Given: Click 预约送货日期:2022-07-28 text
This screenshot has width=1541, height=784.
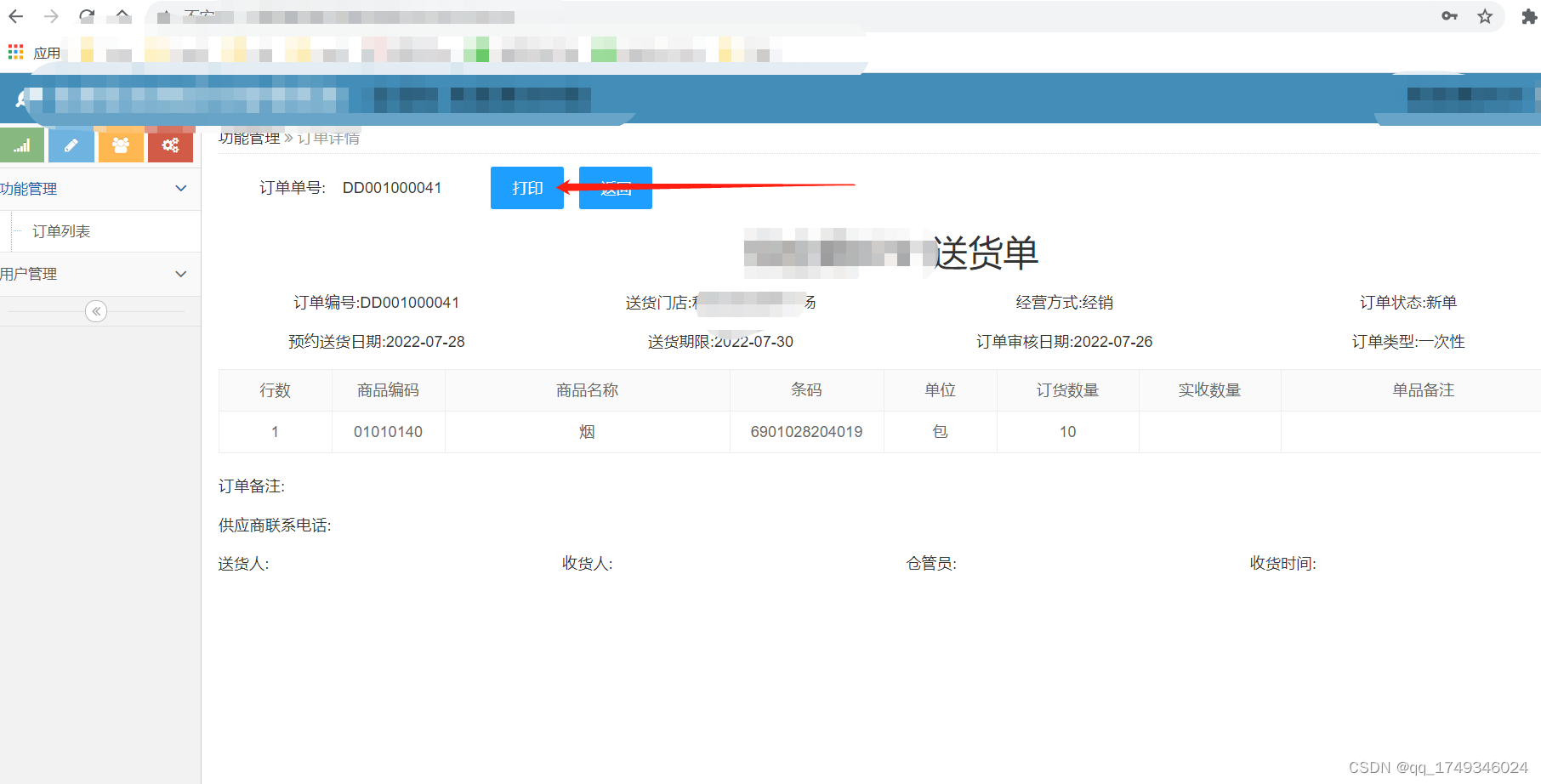Looking at the screenshot, I should [377, 342].
